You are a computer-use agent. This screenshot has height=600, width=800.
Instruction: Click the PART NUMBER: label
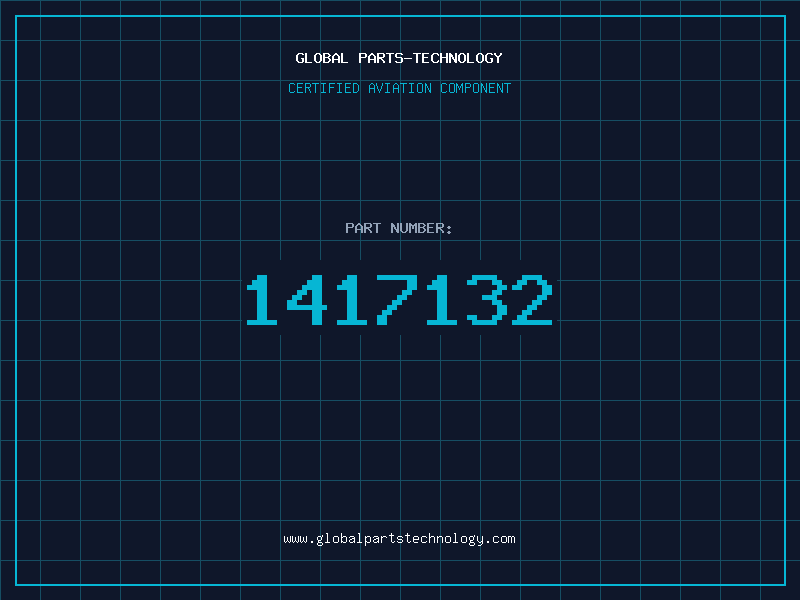pos(398,228)
